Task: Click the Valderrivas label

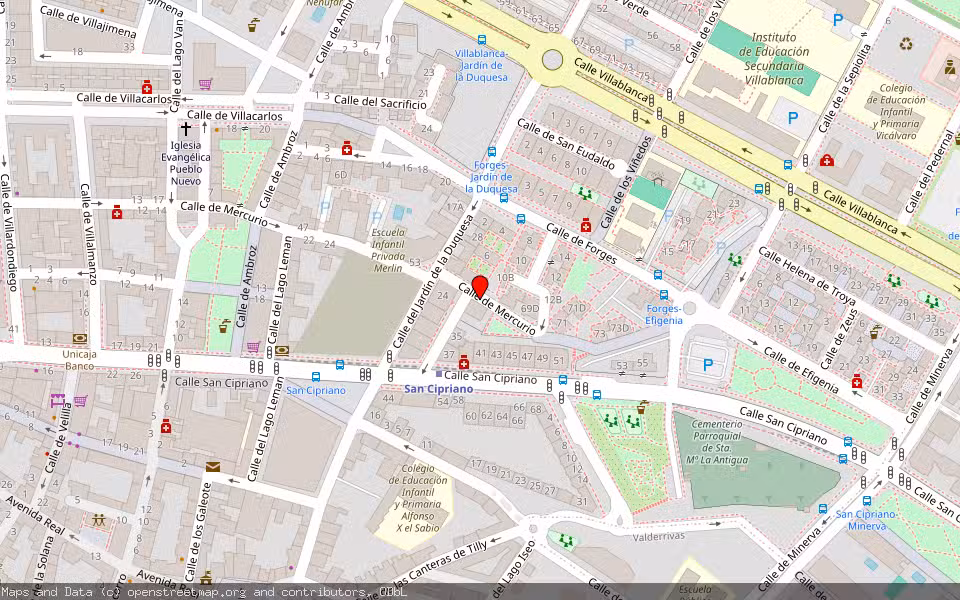Action: 659,536
